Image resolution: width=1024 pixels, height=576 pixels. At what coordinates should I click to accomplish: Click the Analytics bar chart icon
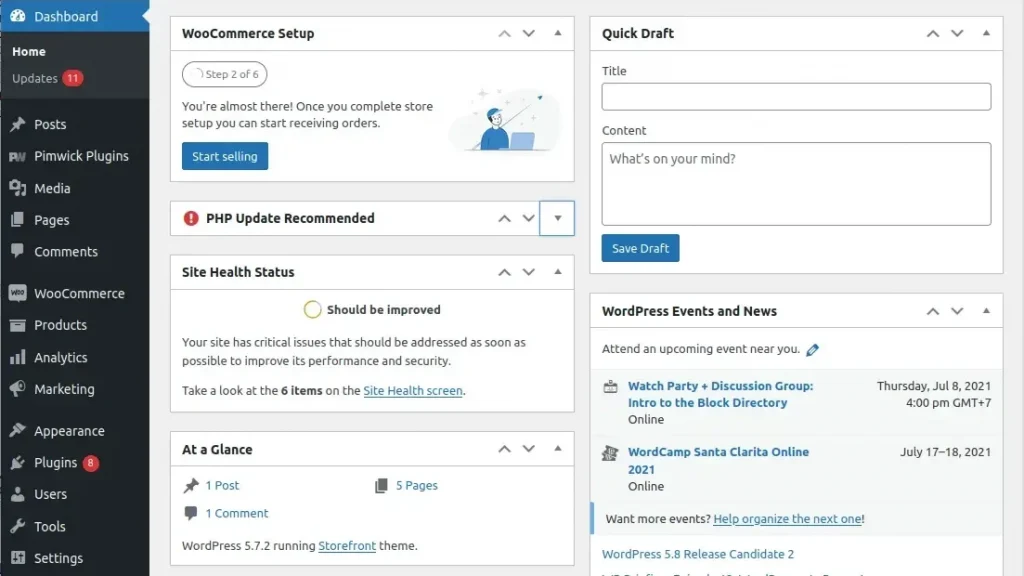click(18, 357)
